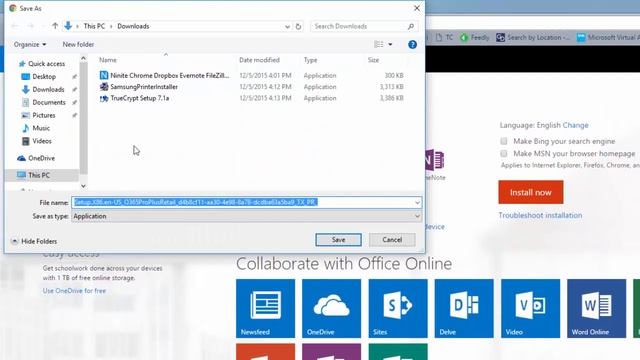640x360 pixels.
Task: Click the TrueCrypt Setup file icon
Action: [x=104, y=98]
